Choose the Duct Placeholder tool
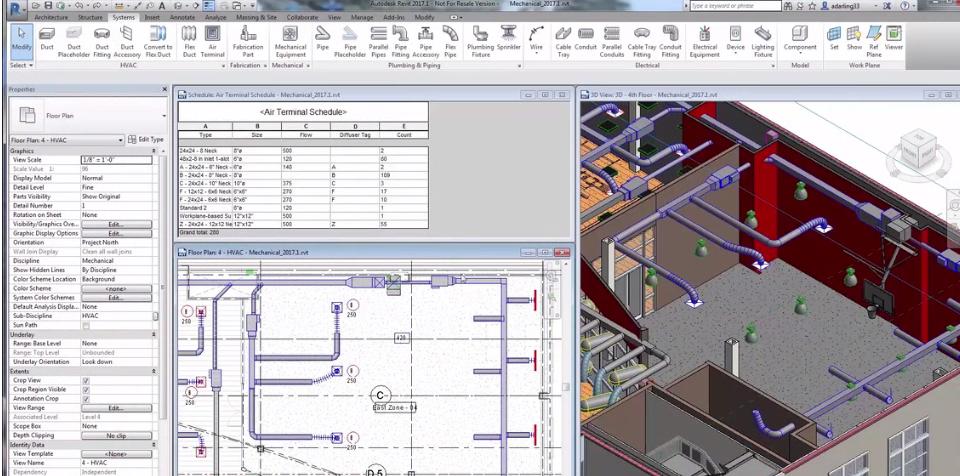Viewport: 960px width, 476px height. click(x=74, y=42)
